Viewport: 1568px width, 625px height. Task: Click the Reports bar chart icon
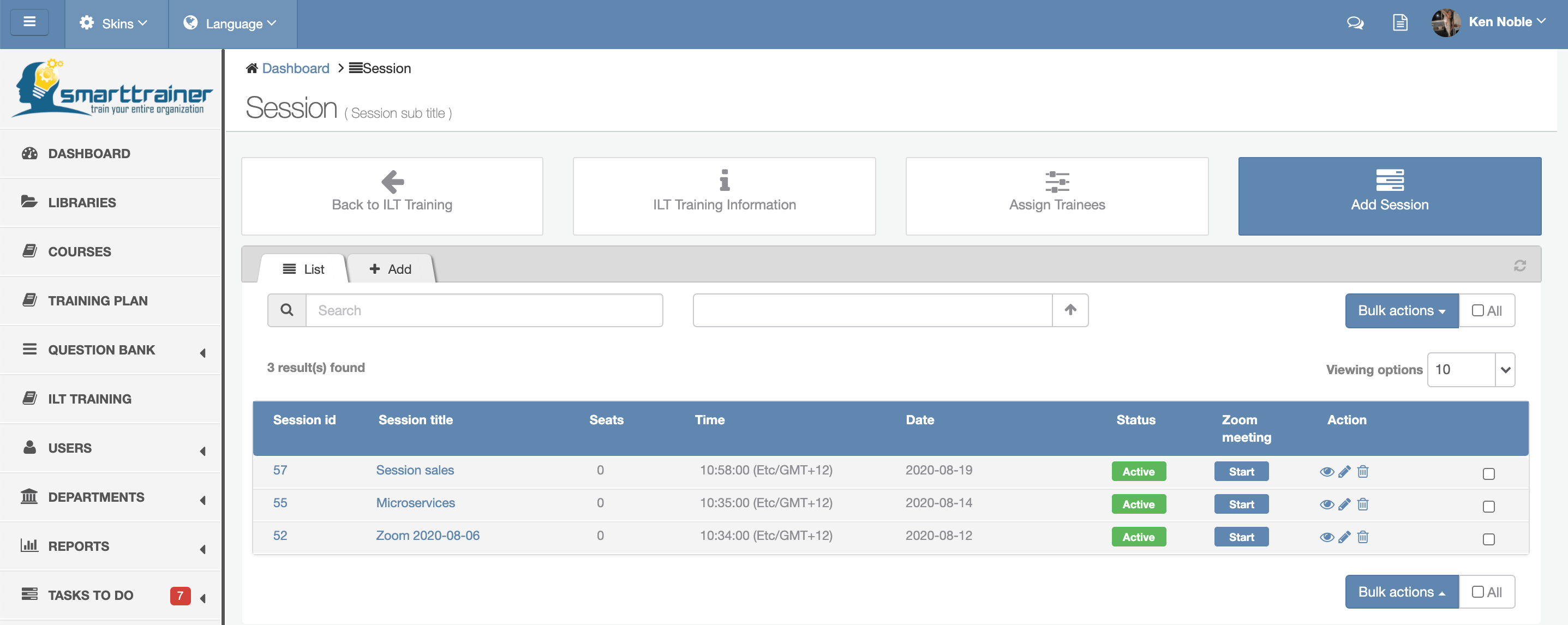[x=29, y=545]
